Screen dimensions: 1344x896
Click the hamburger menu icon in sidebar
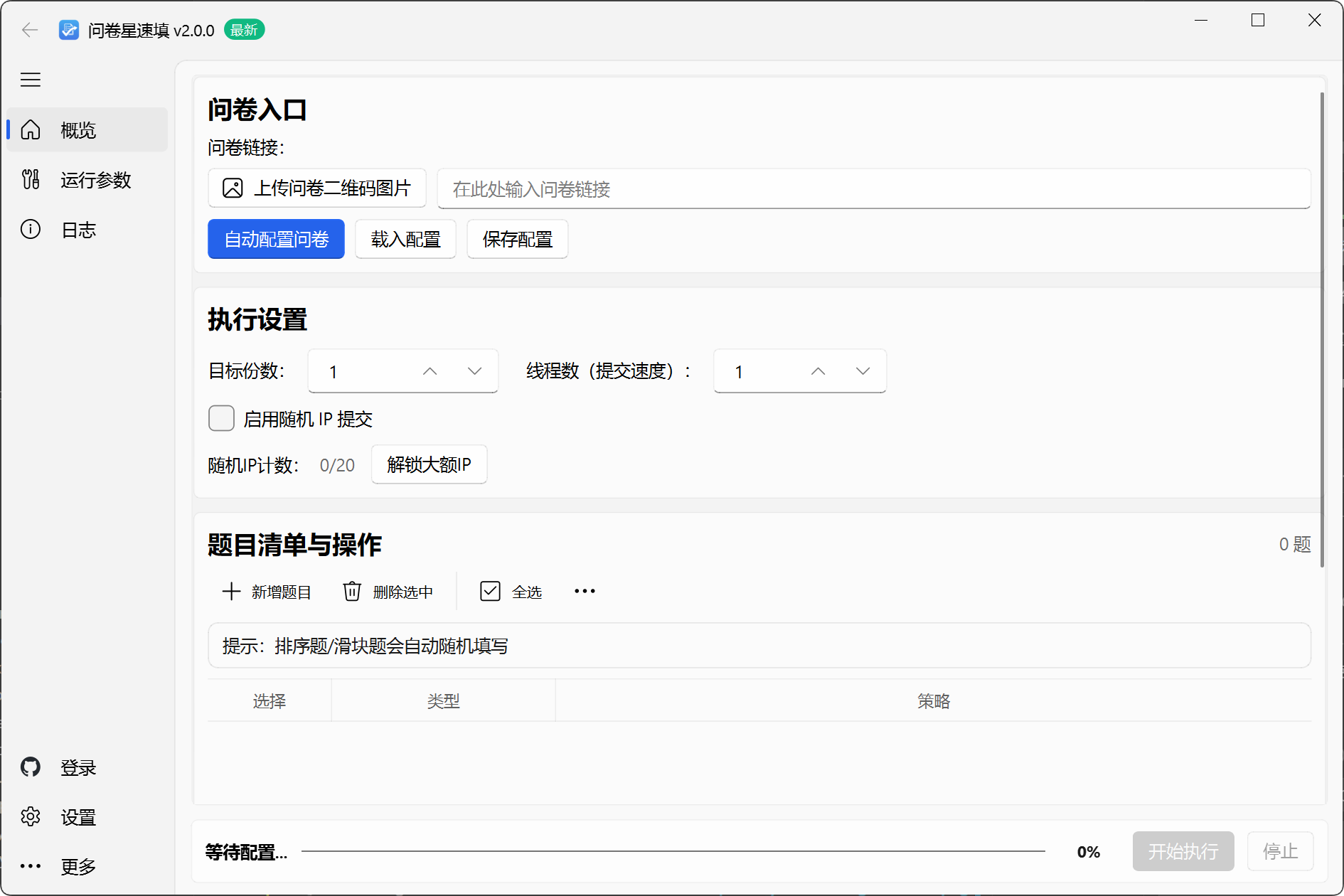point(30,80)
